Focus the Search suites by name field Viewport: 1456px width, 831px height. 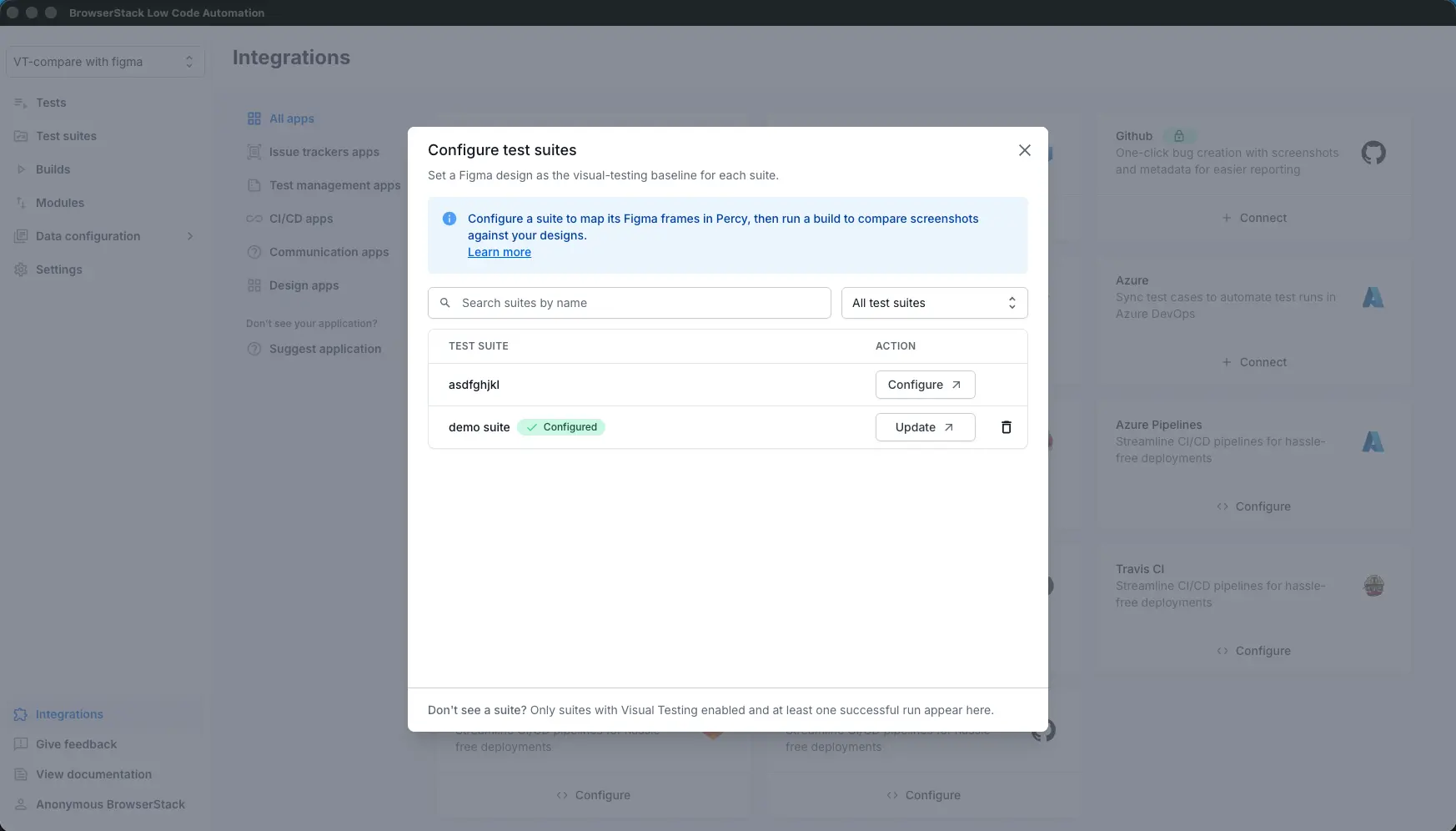630,303
